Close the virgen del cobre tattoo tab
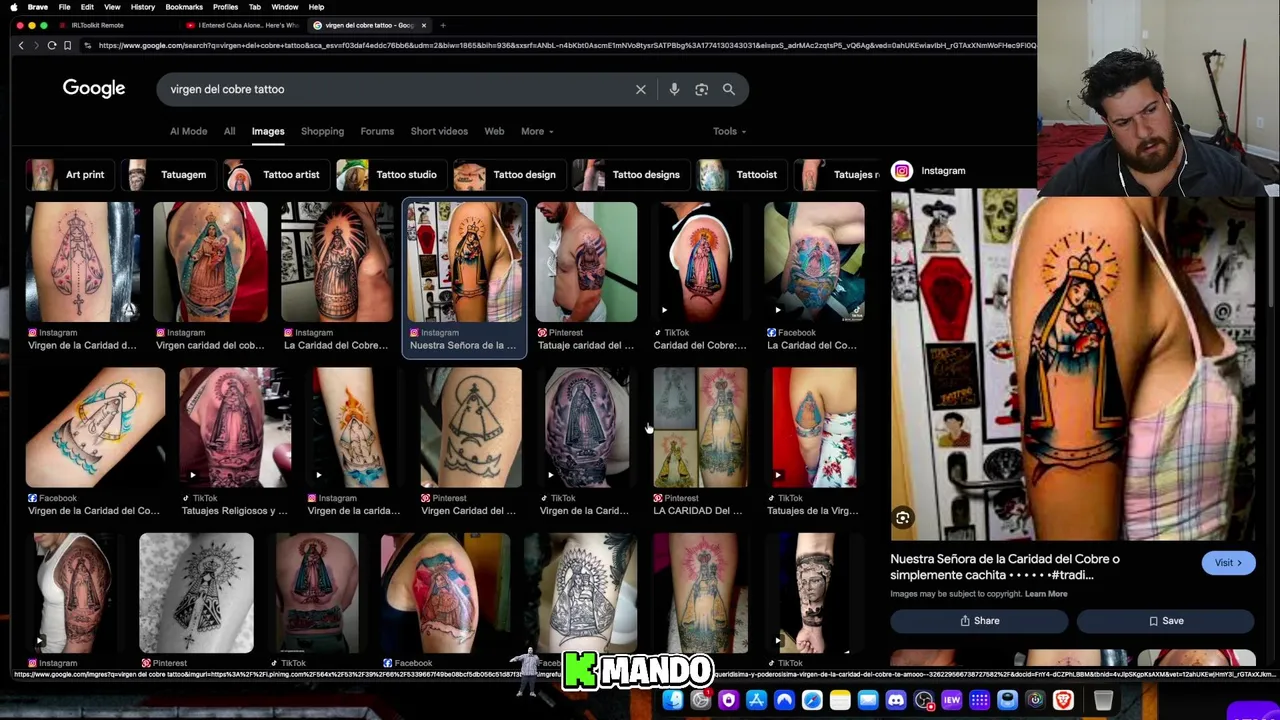Screen dimensions: 1280x720 tap(423, 25)
